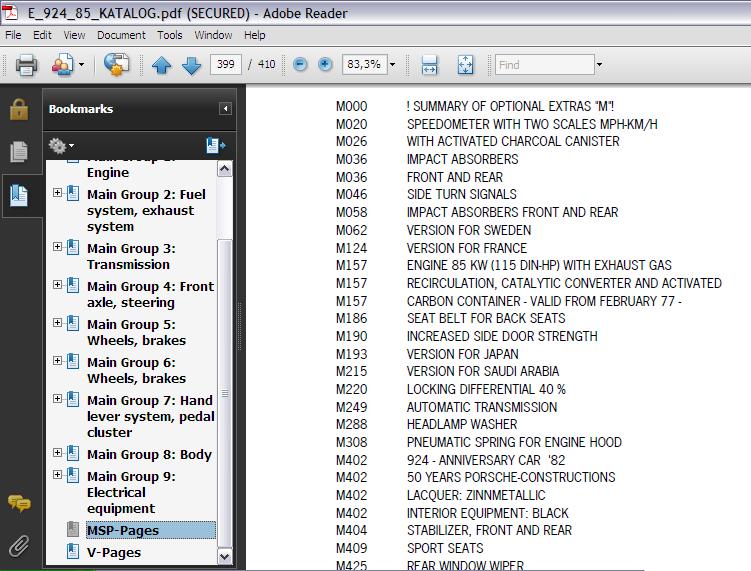This screenshot has width=751, height=571.
Task: Select Main Group 3: Transmission bookmark
Action: pyautogui.click(x=131, y=256)
